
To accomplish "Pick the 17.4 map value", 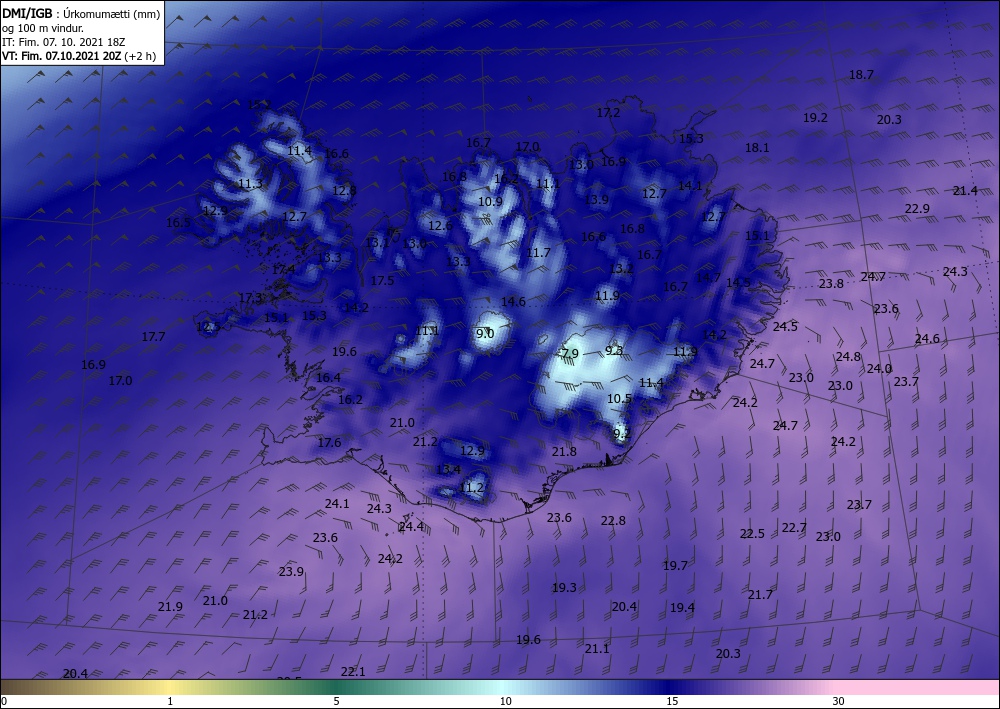I will pyautogui.click(x=283, y=269).
